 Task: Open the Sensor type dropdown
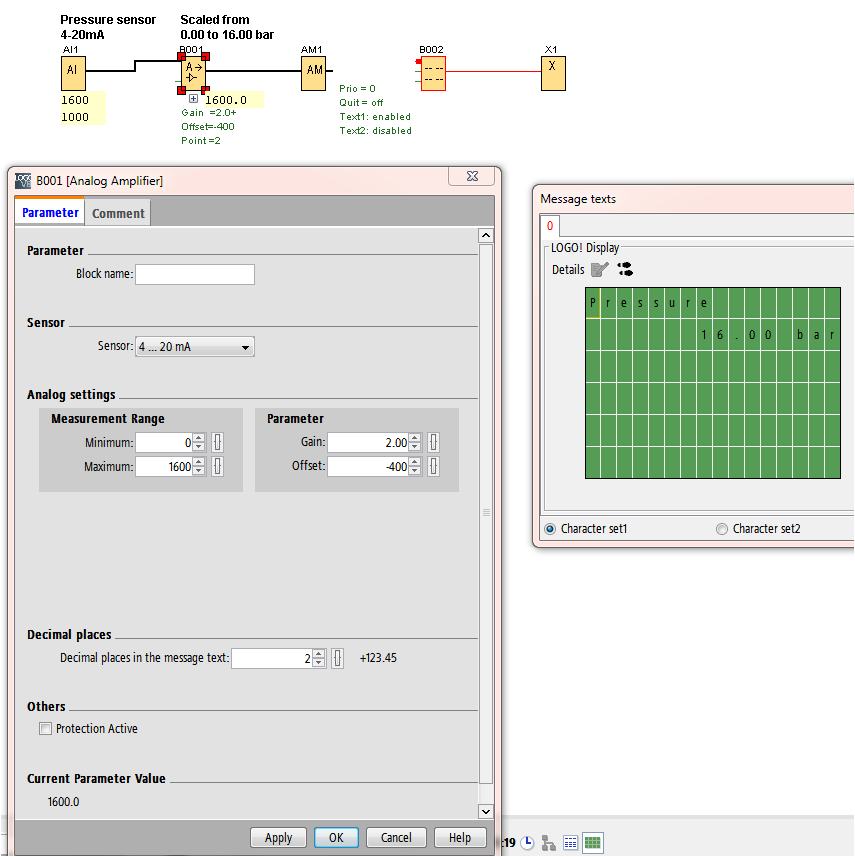(194, 347)
